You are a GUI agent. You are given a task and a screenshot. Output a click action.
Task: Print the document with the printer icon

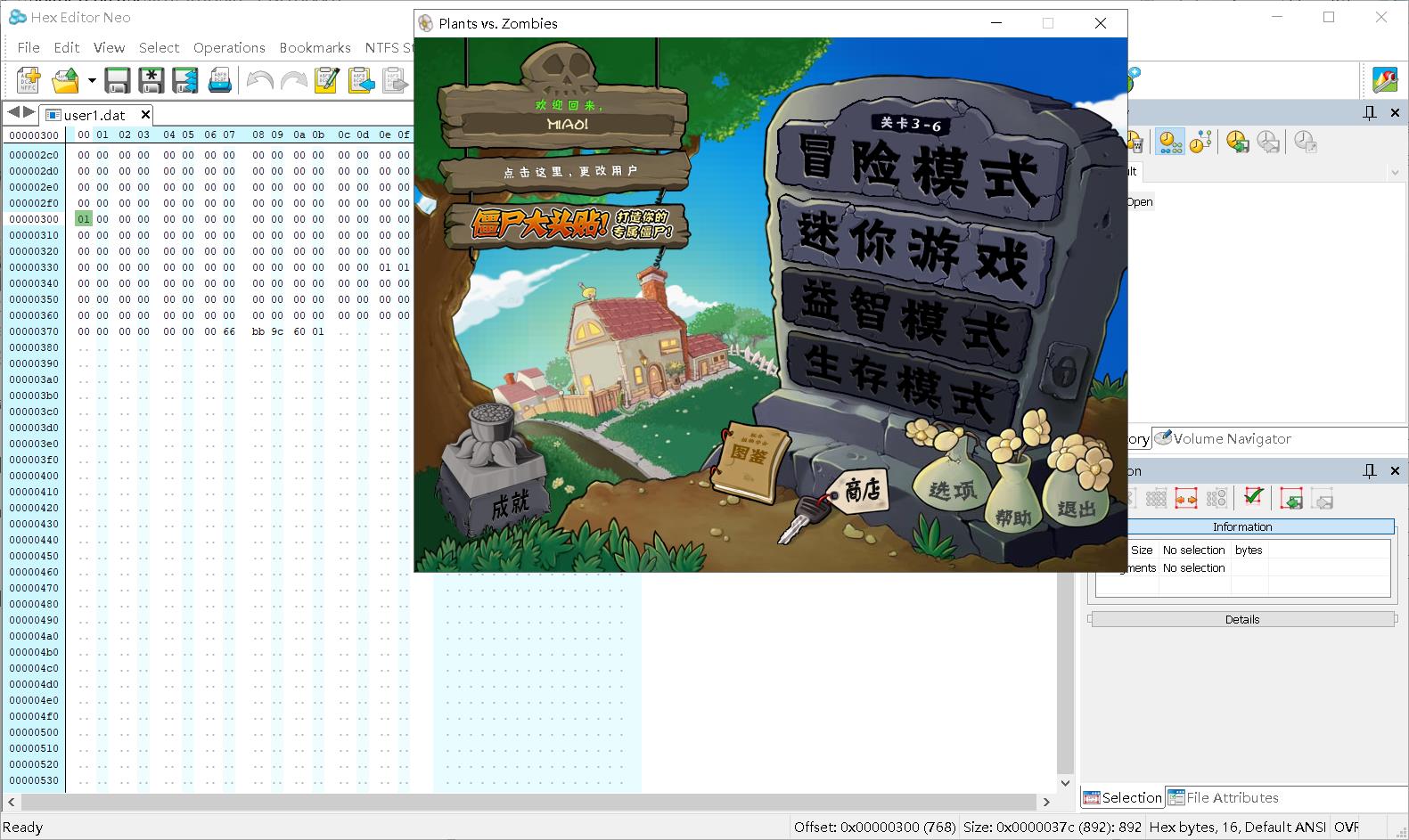tap(220, 80)
